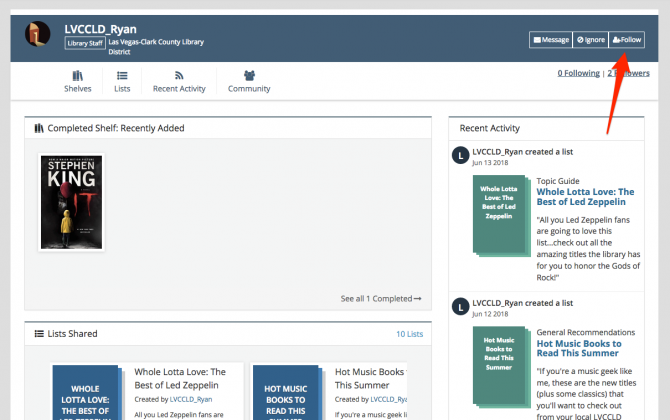Open the 0 Following link
Viewport: 670px width, 420px height.
[579, 73]
